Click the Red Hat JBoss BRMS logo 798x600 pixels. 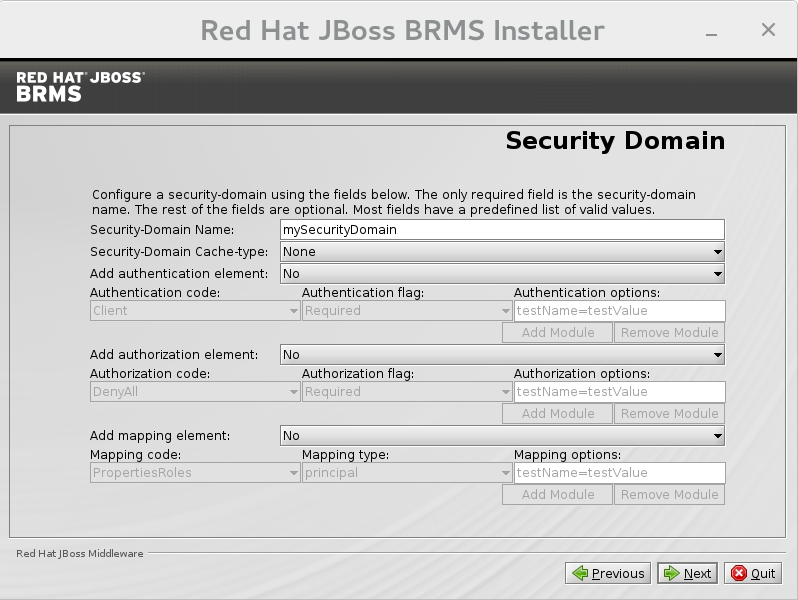[80, 87]
